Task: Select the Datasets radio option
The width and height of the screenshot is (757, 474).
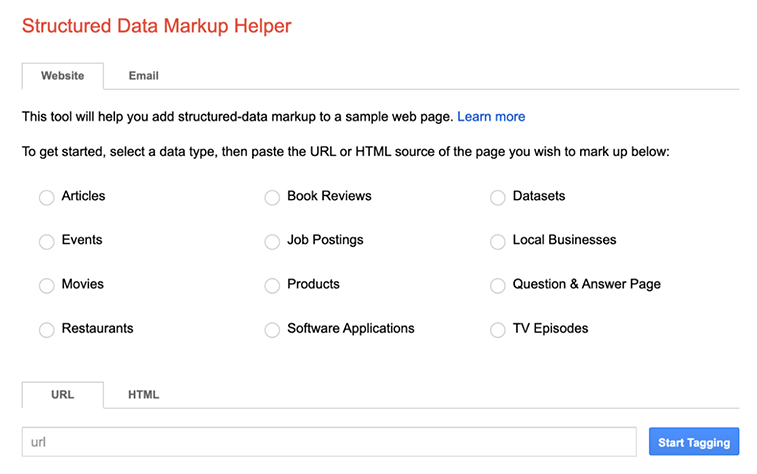Action: pyautogui.click(x=498, y=198)
